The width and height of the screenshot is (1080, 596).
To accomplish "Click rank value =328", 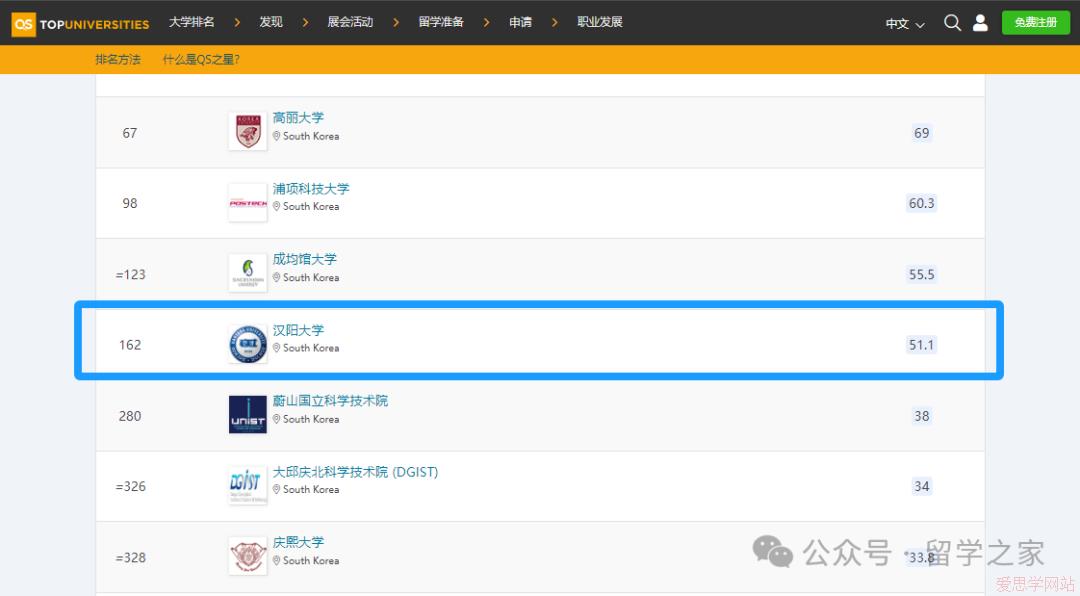I will (131, 557).
